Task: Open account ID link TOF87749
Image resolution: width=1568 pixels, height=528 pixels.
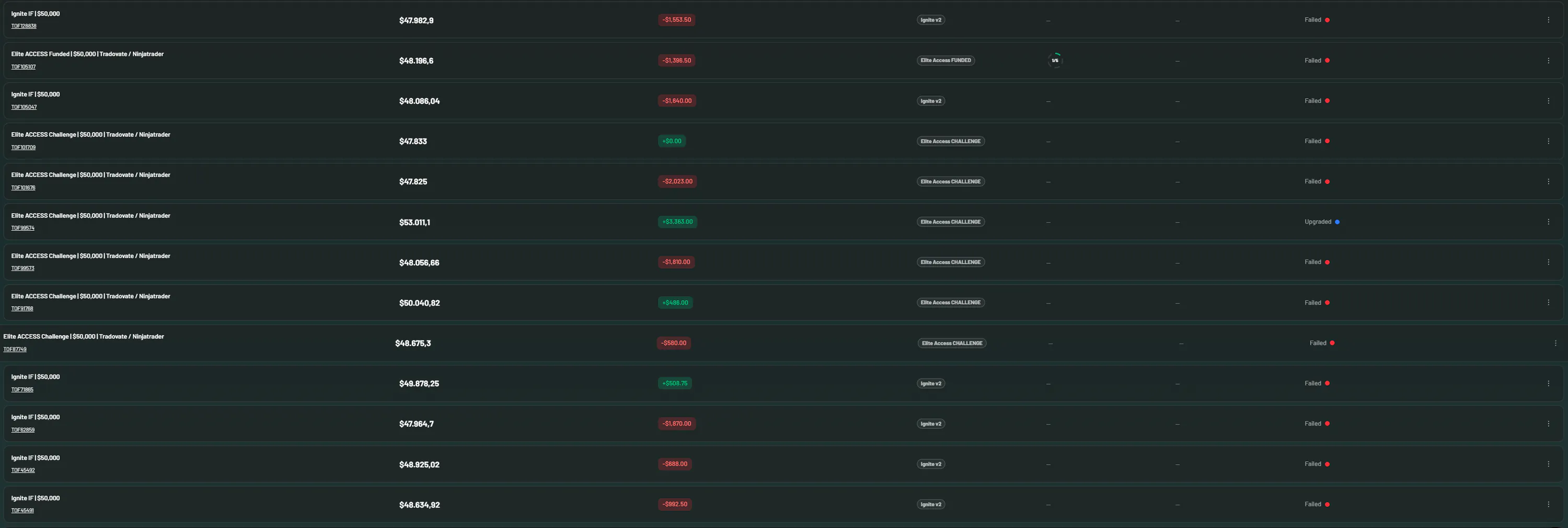Action: (x=15, y=349)
